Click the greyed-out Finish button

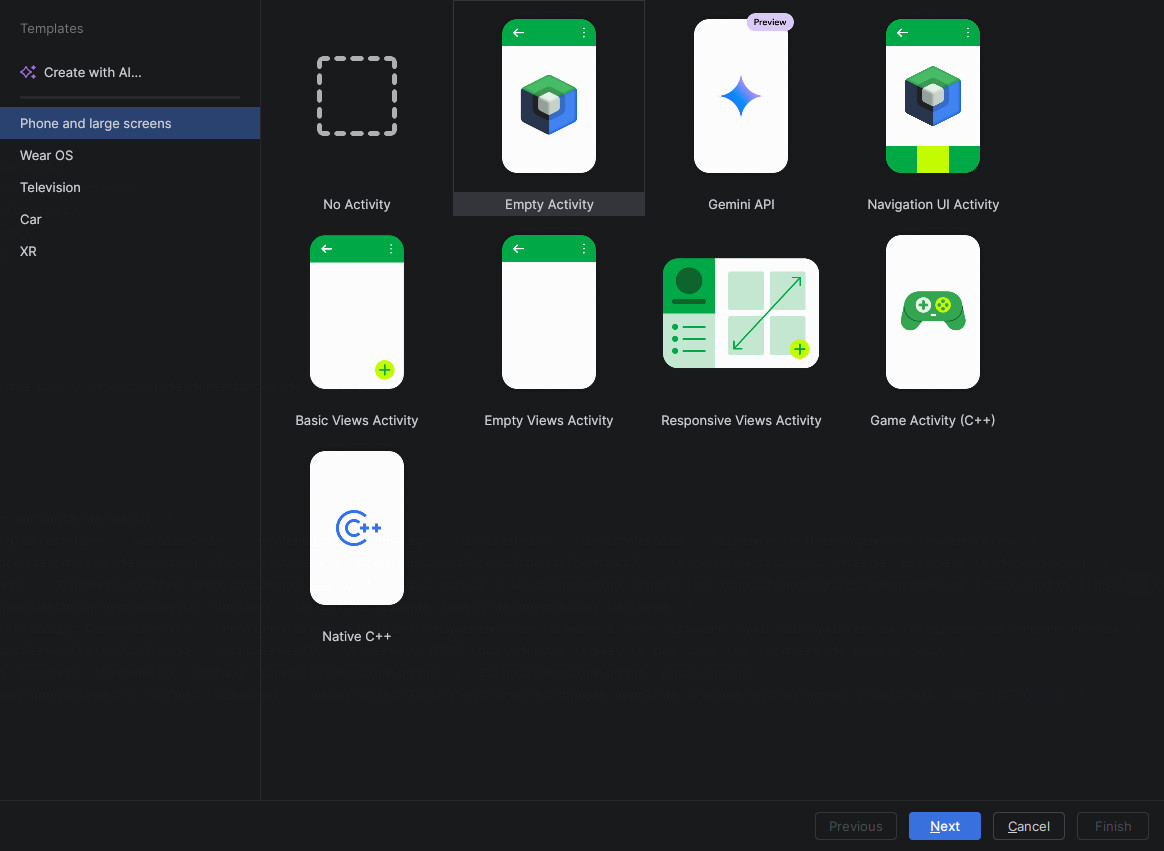[x=1113, y=826]
